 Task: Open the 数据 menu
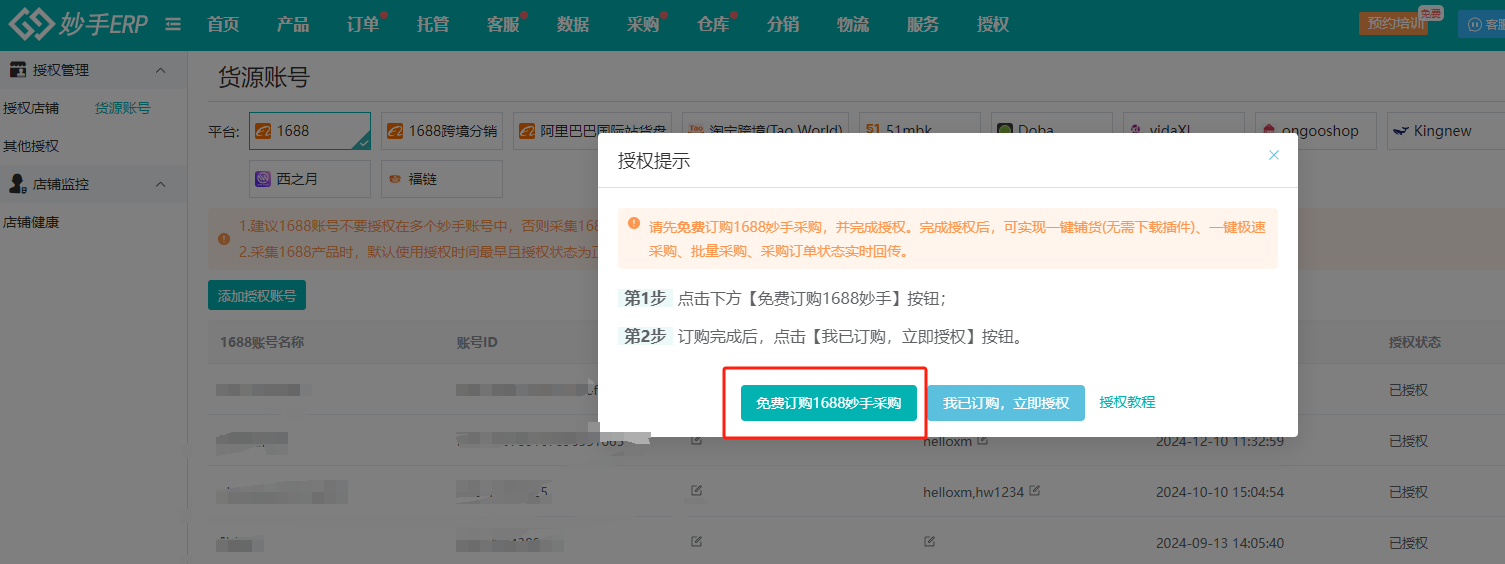coord(573,25)
